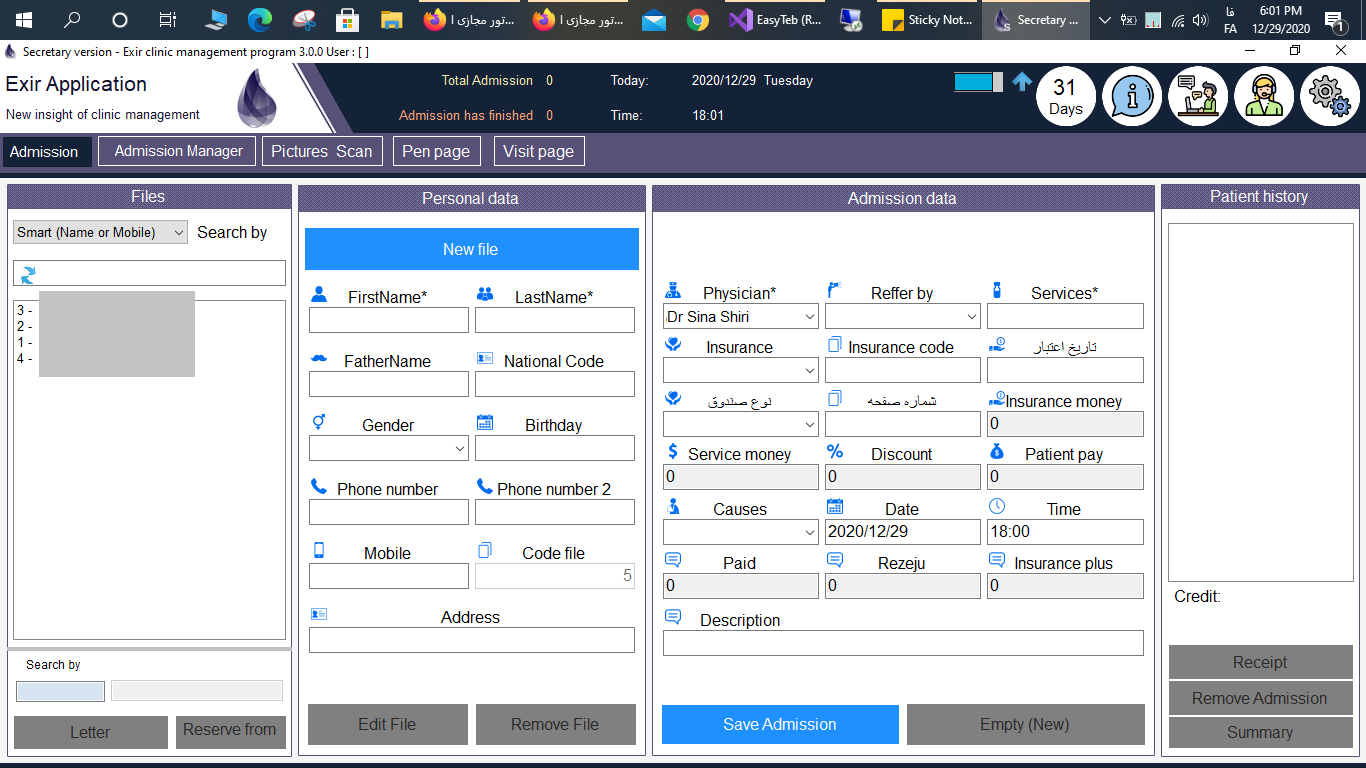The height and width of the screenshot is (768, 1366).
Task: Expand the Causes dropdown
Action: coord(741,532)
